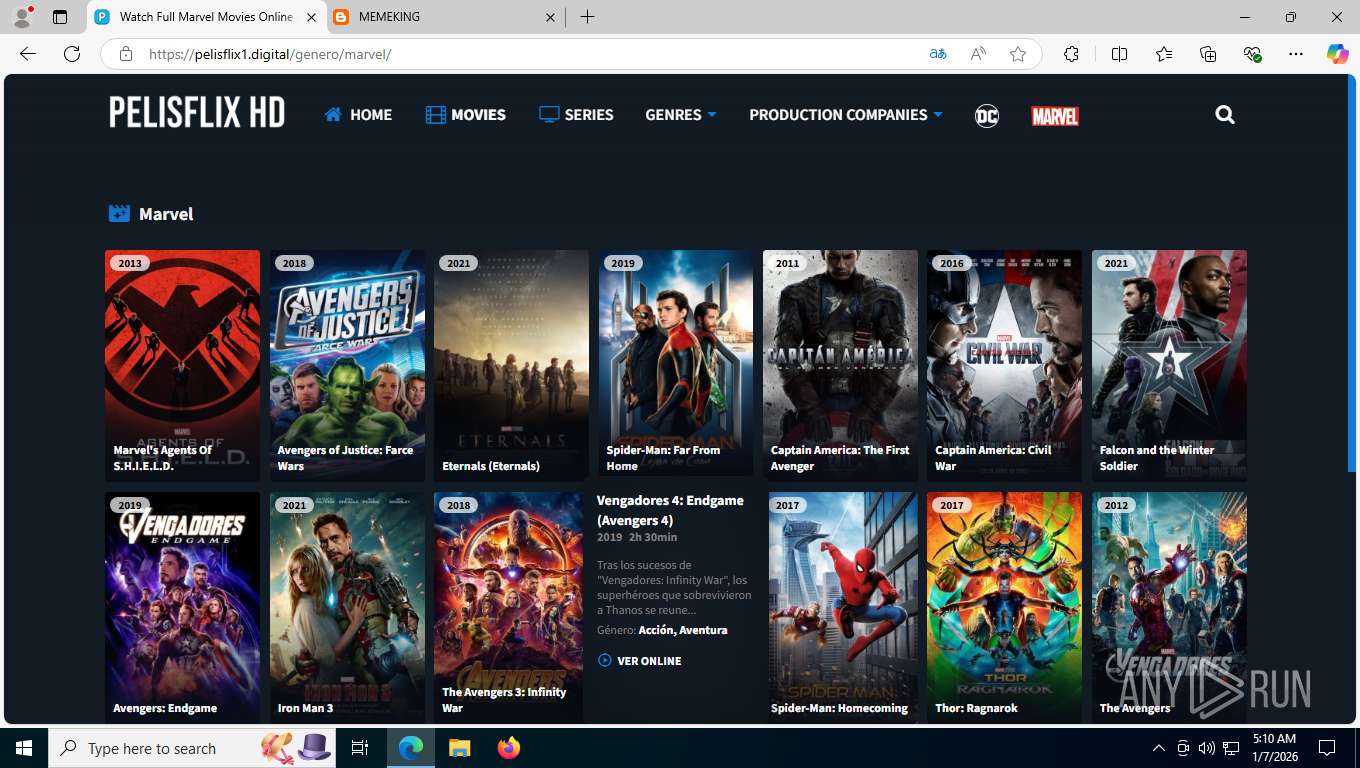
Task: Click the Vengadores 4: Endgame title
Action: pyautogui.click(x=670, y=510)
